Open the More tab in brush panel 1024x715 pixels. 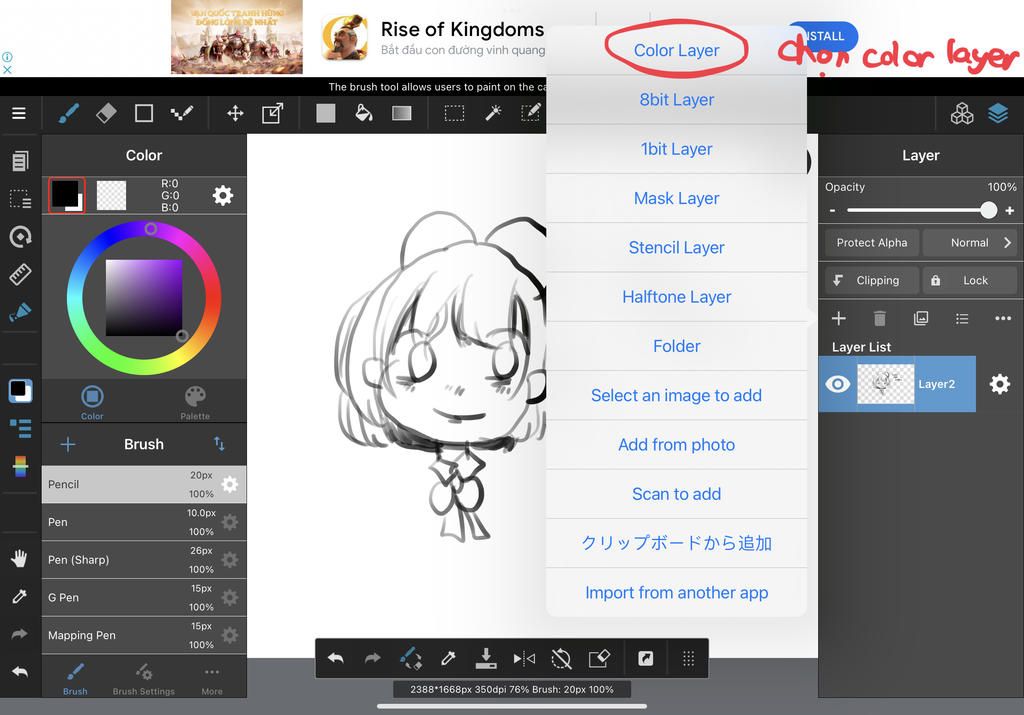212,679
